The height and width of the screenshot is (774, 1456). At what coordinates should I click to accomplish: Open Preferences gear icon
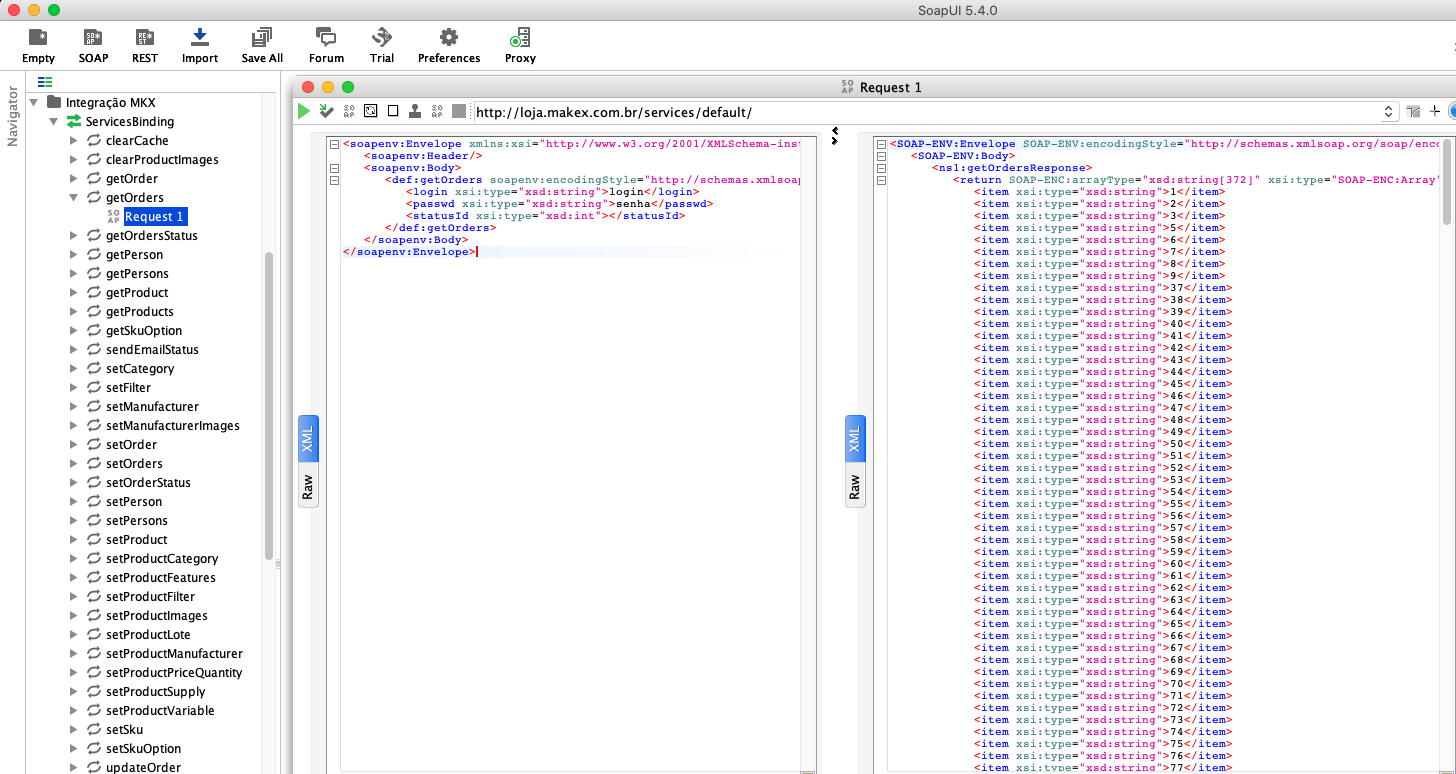pyautogui.click(x=449, y=38)
